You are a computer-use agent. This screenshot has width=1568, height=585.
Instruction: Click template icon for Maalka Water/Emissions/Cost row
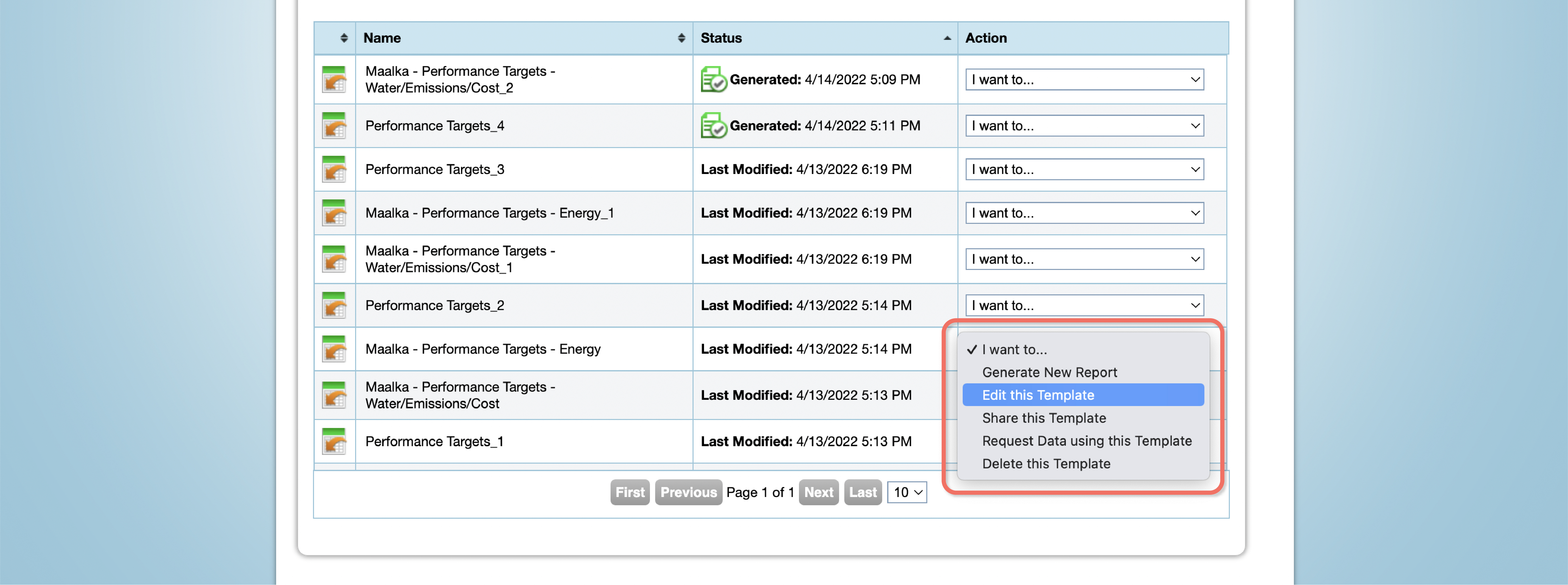click(334, 396)
